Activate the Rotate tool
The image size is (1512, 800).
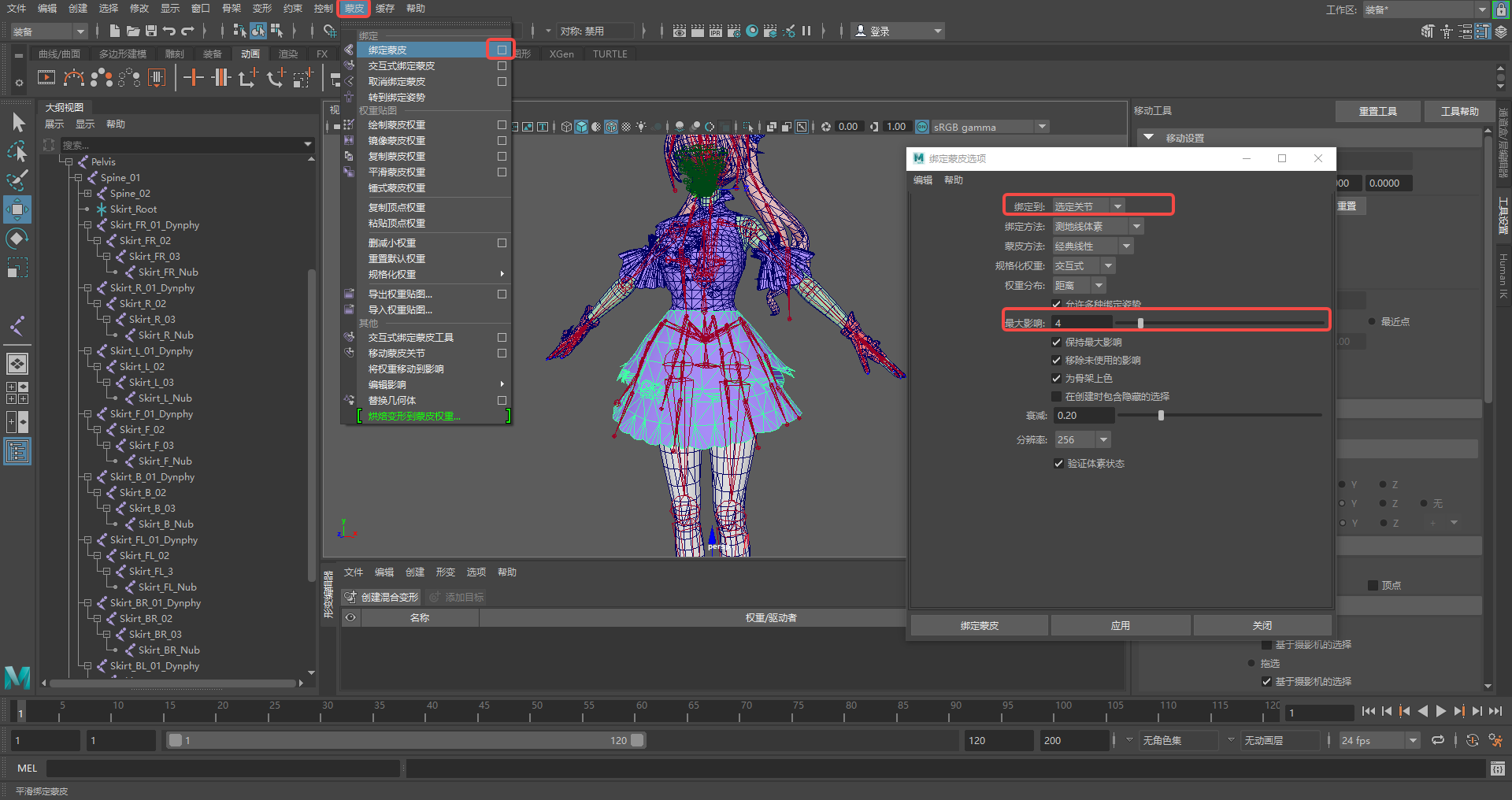[x=17, y=238]
